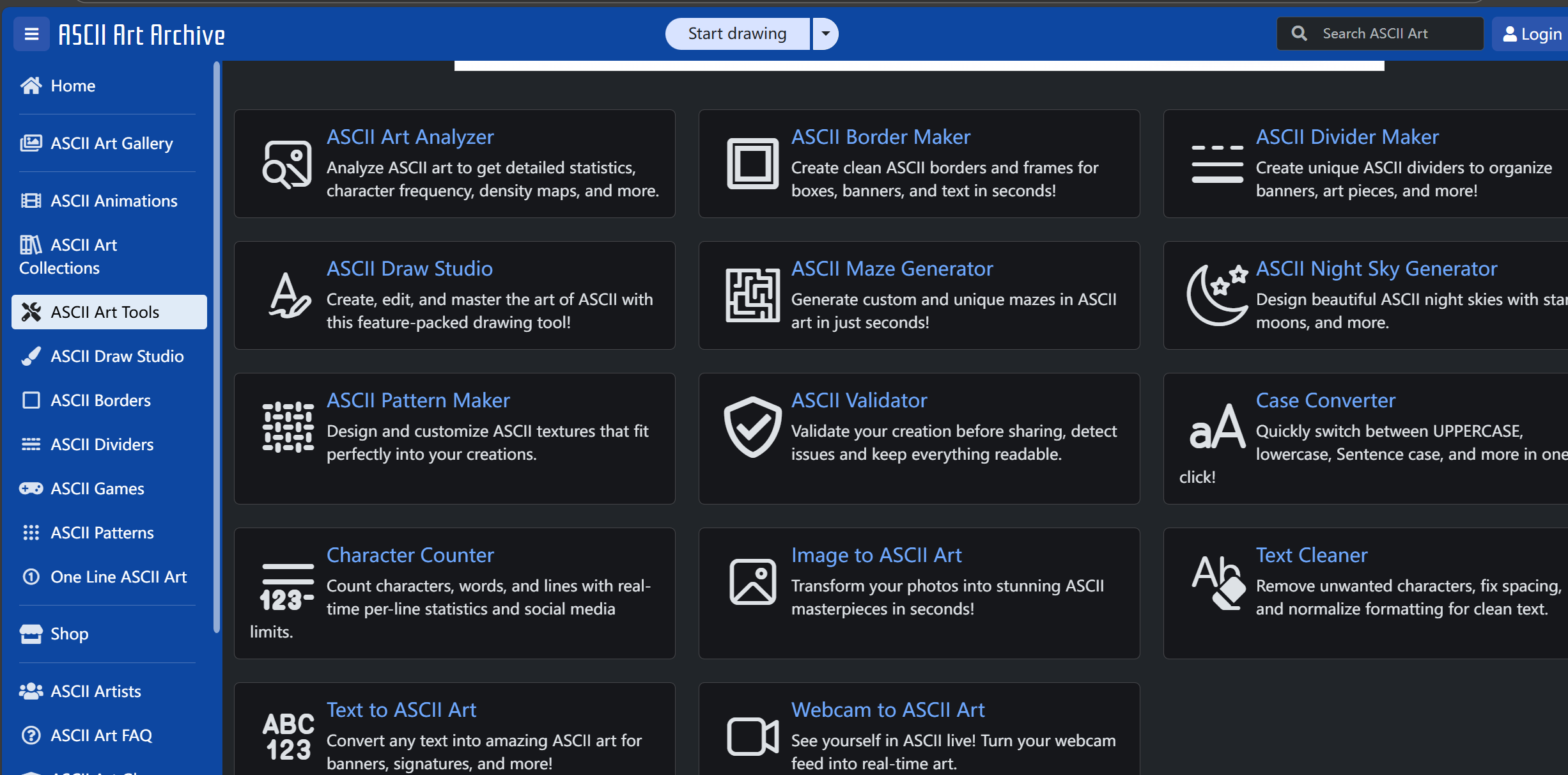The width and height of the screenshot is (1568, 775).
Task: Click the Text Cleaner eraser icon
Action: (1218, 582)
